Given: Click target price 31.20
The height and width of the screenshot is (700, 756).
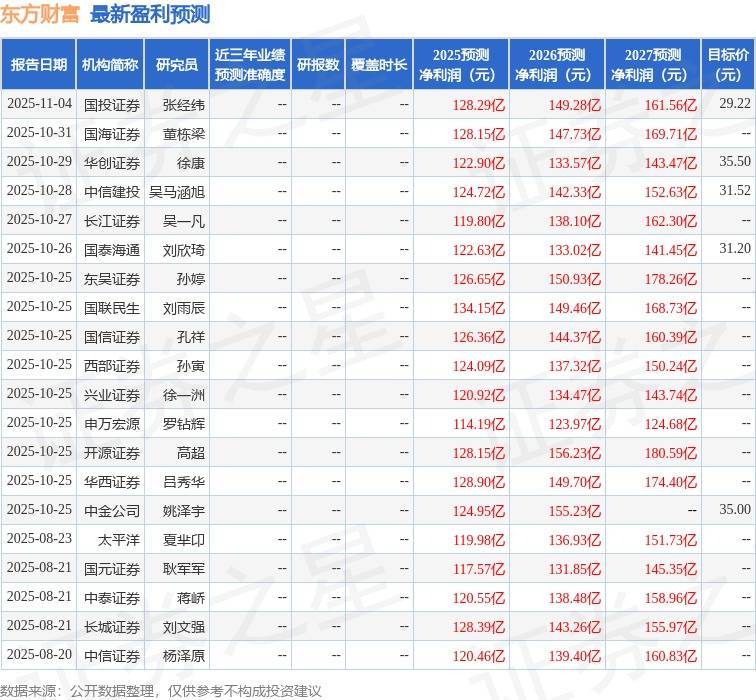Looking at the screenshot, I should 735,248.
